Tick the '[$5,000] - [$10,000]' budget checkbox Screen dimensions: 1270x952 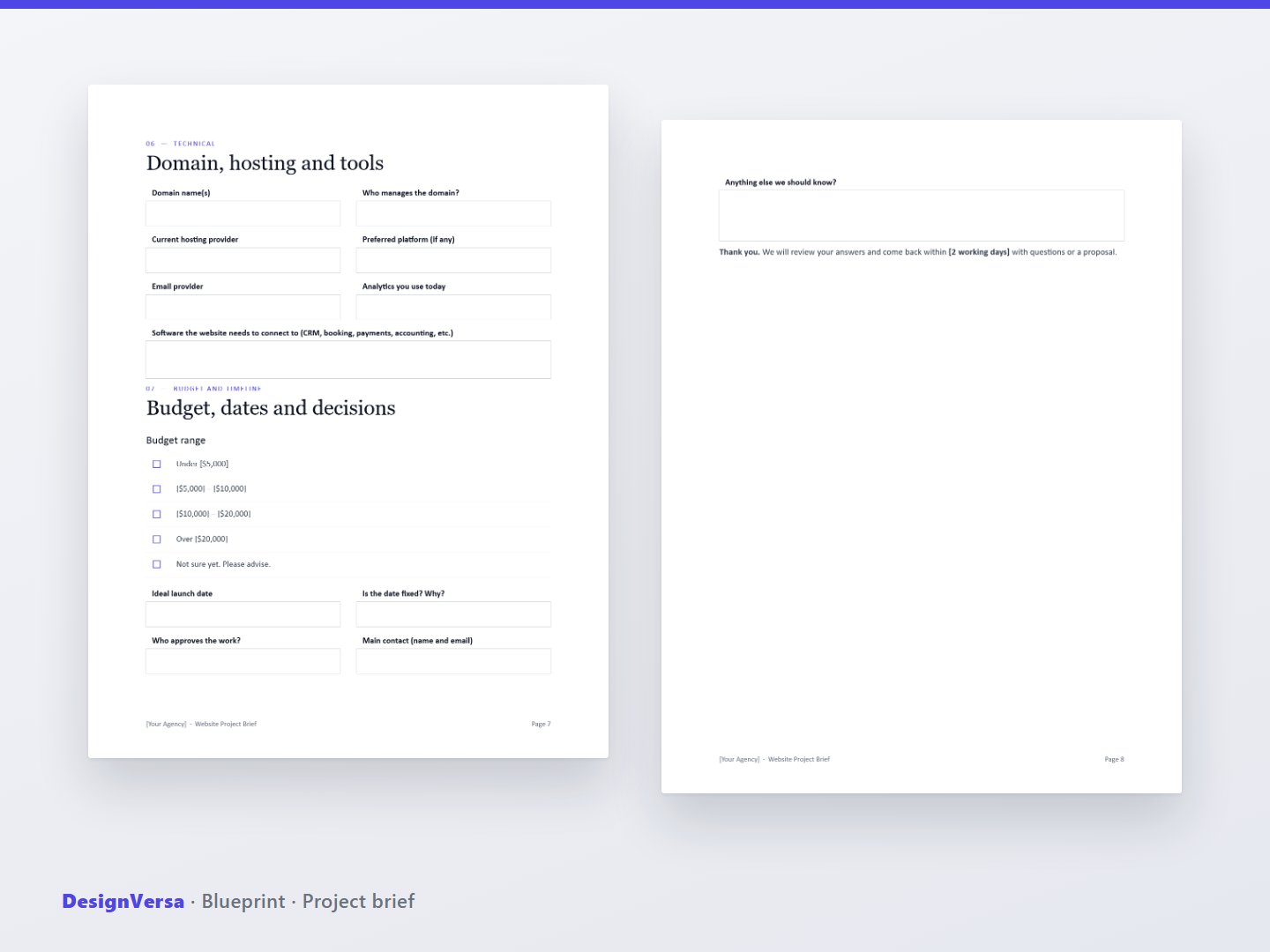click(x=157, y=489)
